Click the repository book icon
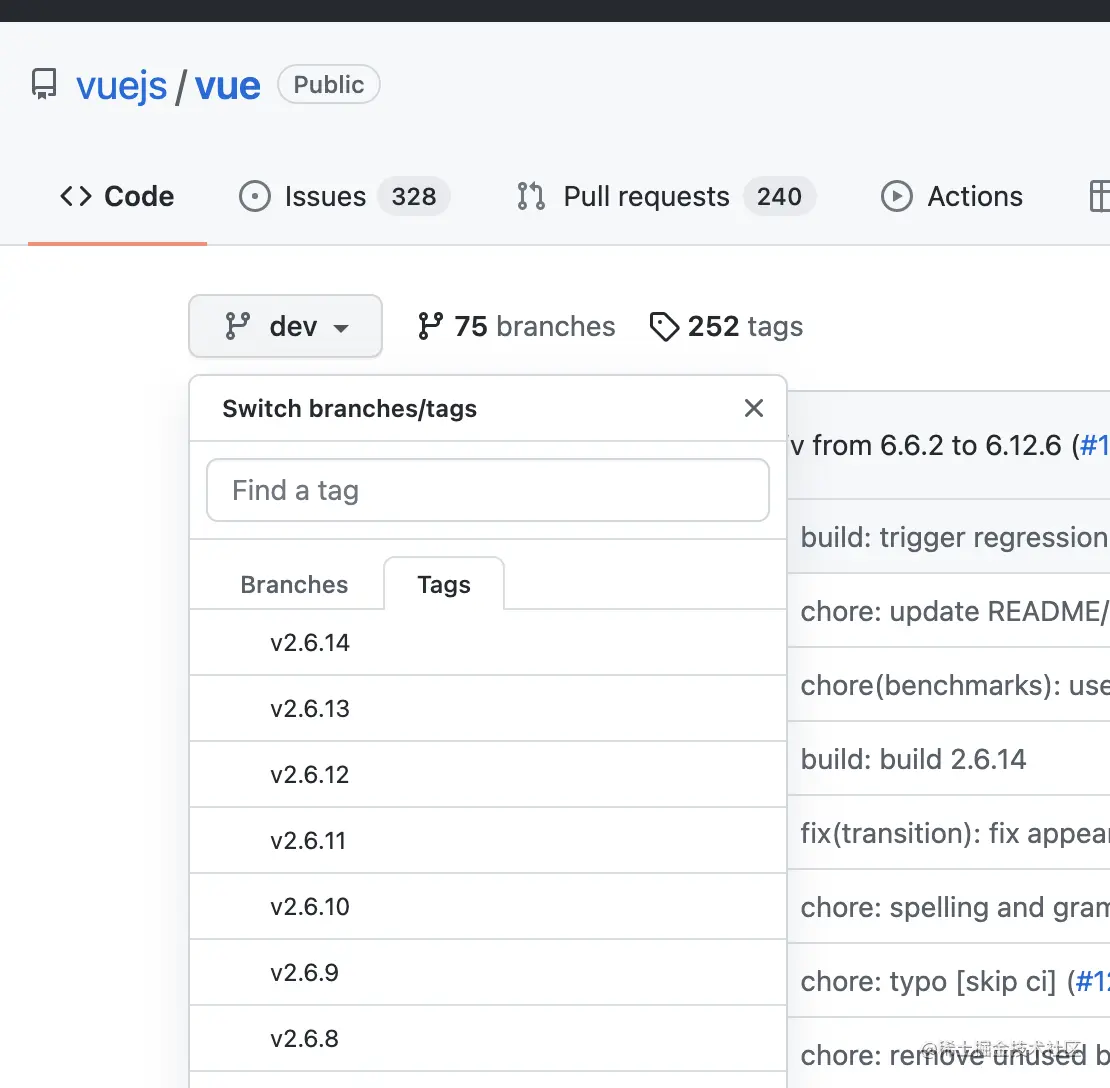Image resolution: width=1110 pixels, height=1088 pixels. (x=44, y=84)
